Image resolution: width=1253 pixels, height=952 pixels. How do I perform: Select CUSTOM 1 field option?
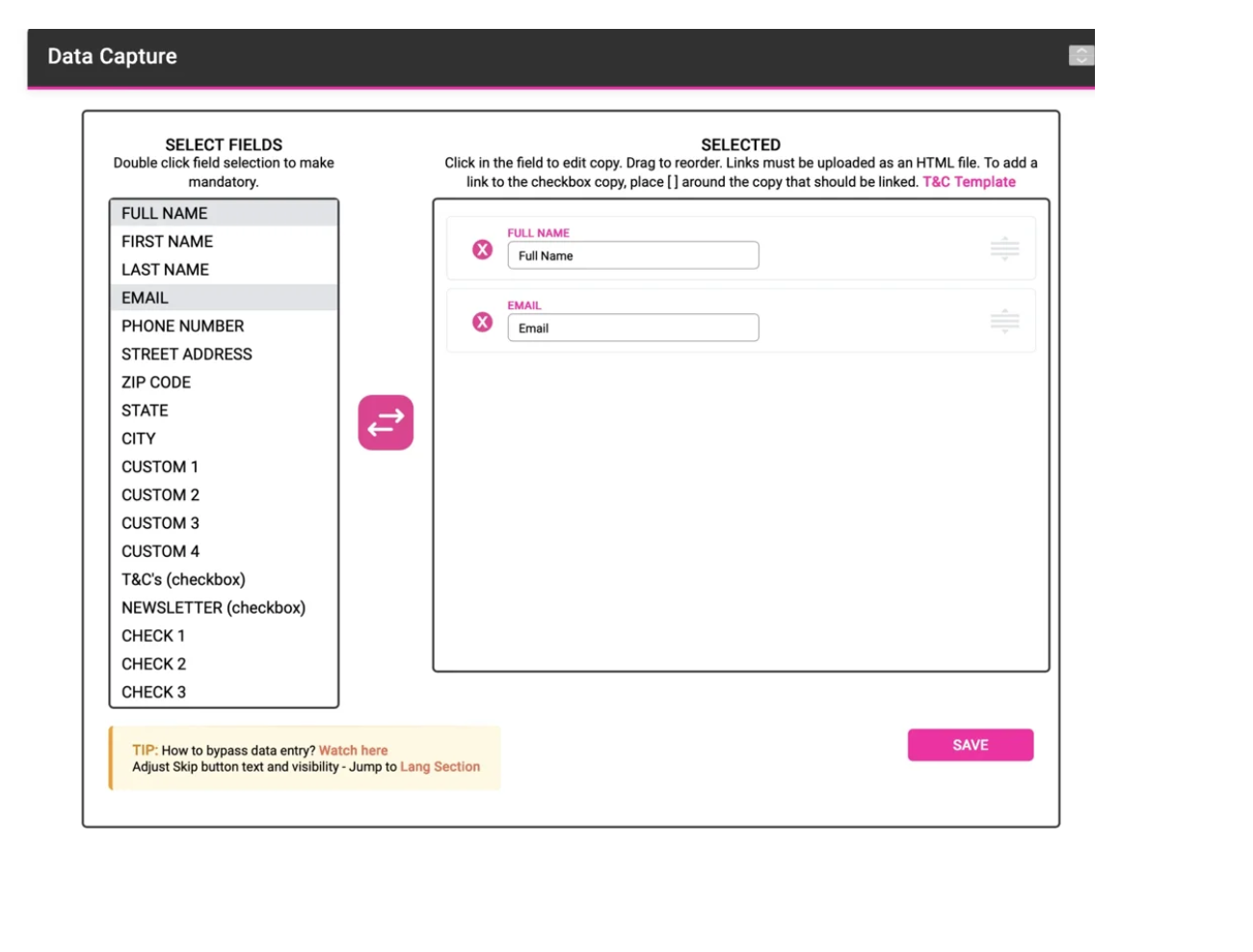click(160, 466)
